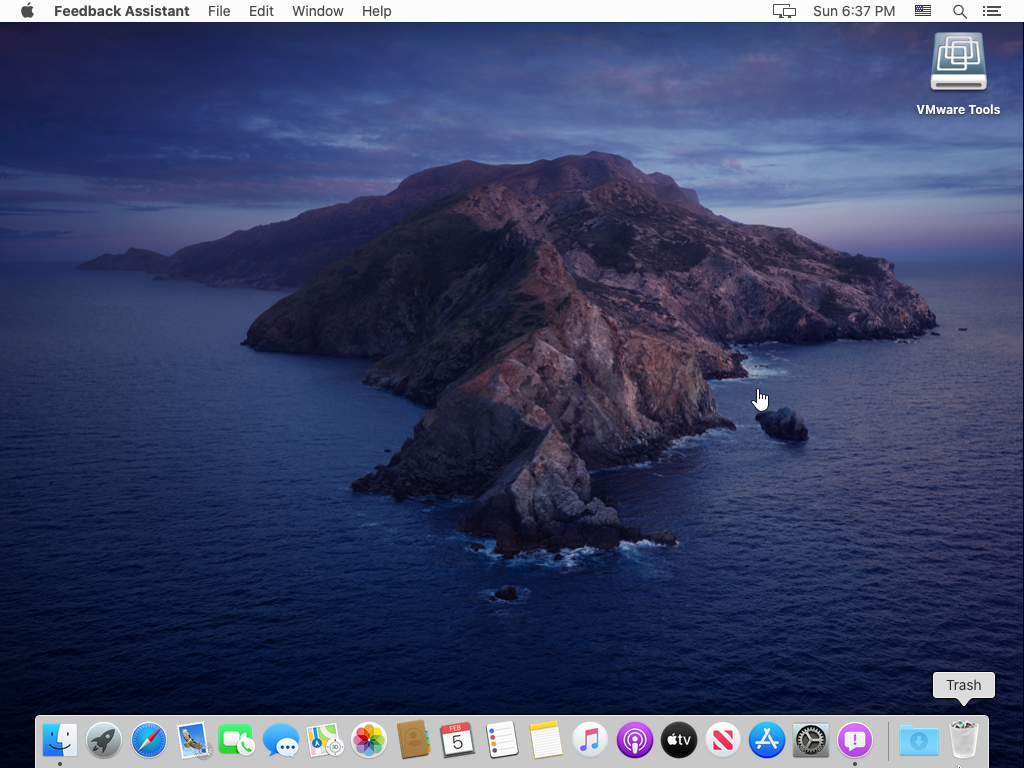
Task: Open the Launchpad rocket icon
Action: click(104, 740)
